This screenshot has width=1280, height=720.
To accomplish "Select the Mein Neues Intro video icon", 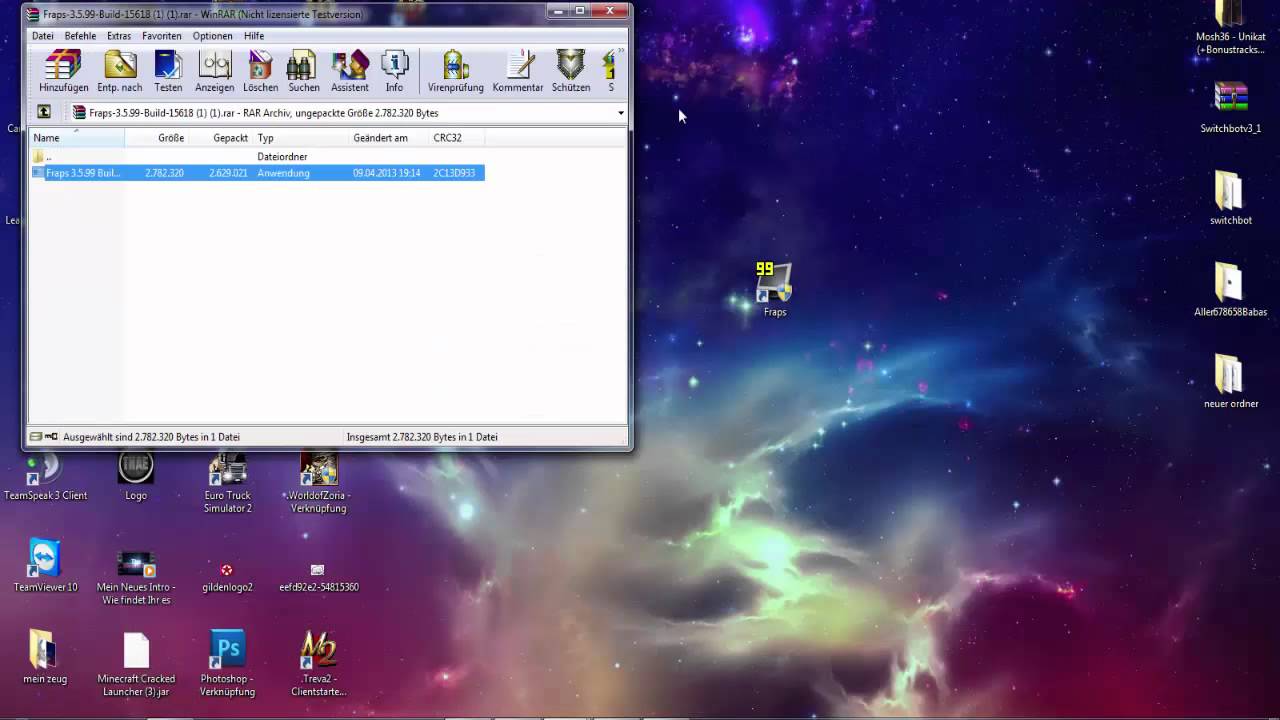I will [136, 577].
